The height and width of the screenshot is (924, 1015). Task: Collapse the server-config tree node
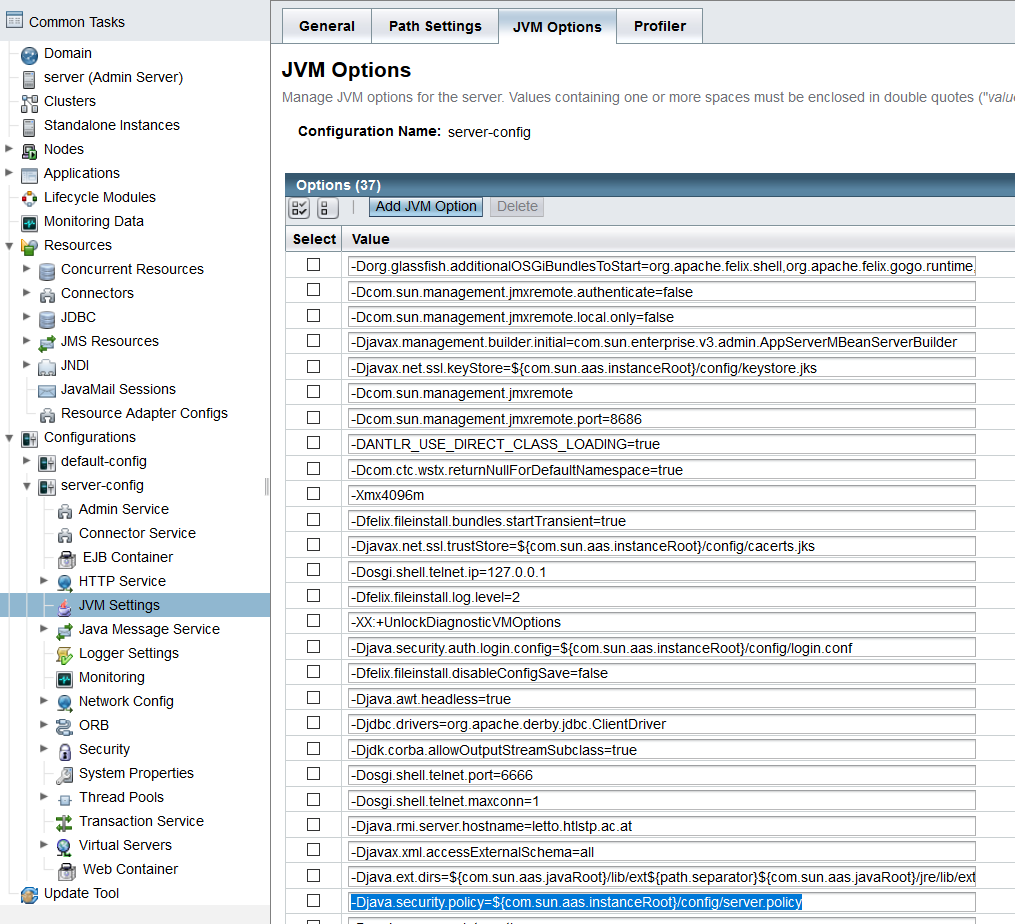click(x=27, y=485)
